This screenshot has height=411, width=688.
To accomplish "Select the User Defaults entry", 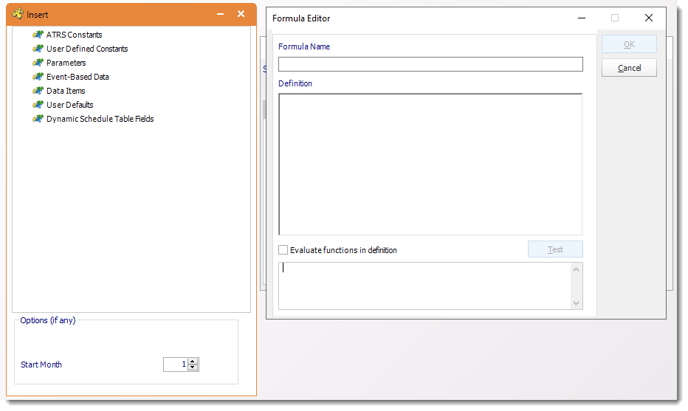I will [x=70, y=105].
